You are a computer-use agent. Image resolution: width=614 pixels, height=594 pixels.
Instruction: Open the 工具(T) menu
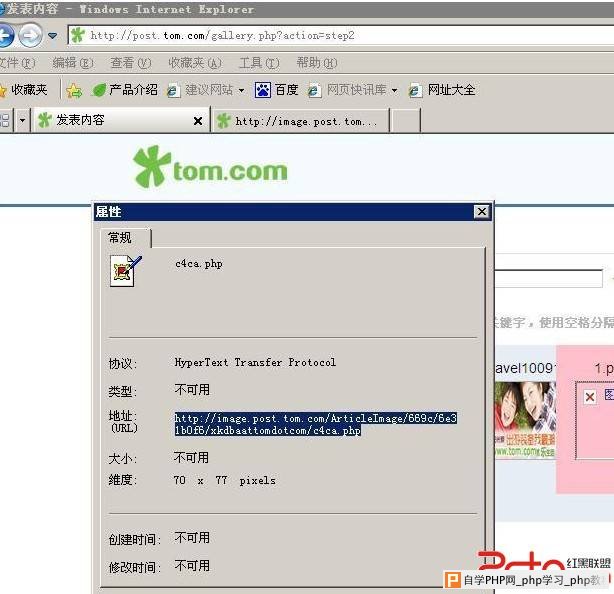coord(259,63)
